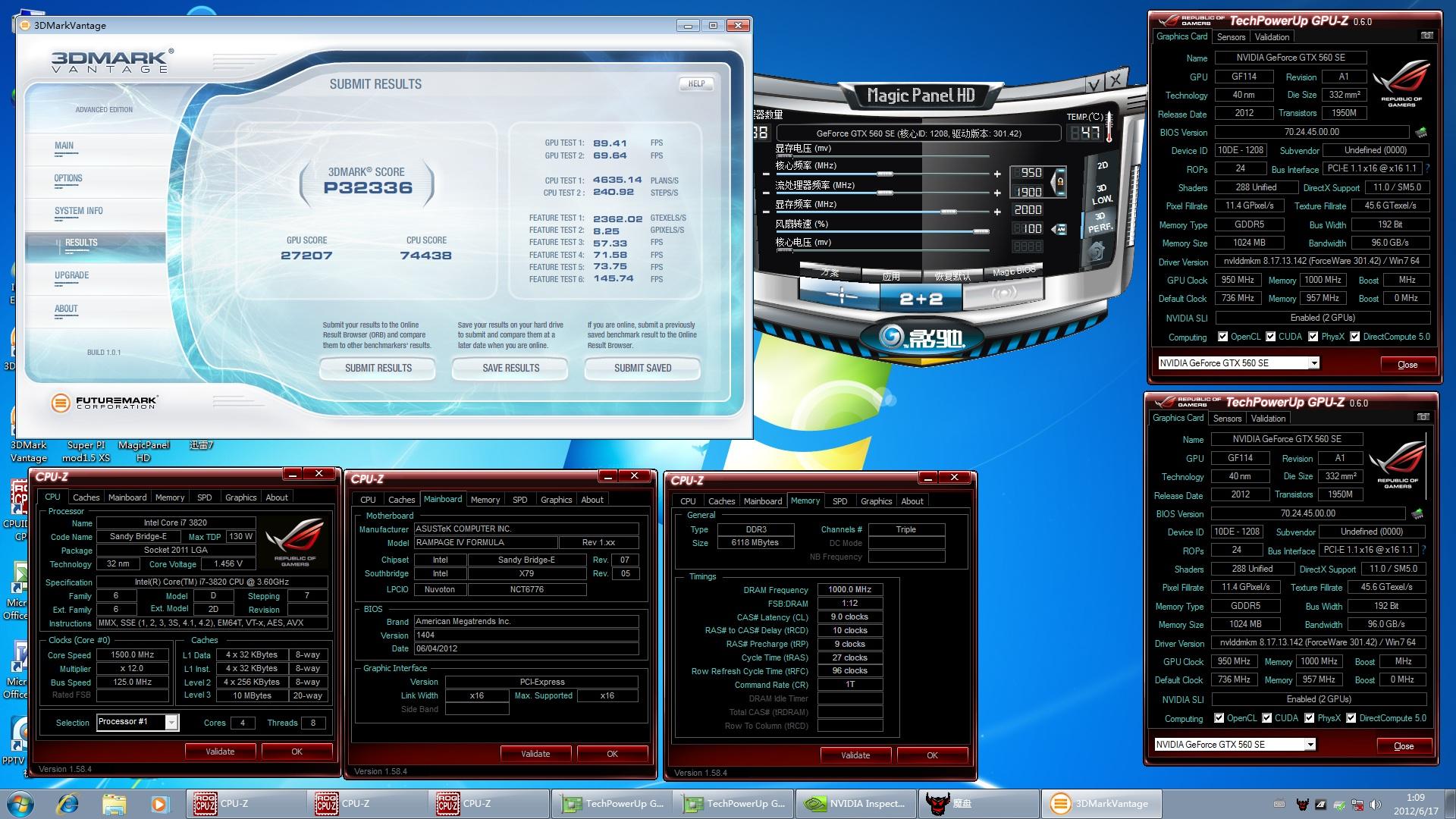Click the fan auto mode icon in Magic Panel

[x=1059, y=228]
